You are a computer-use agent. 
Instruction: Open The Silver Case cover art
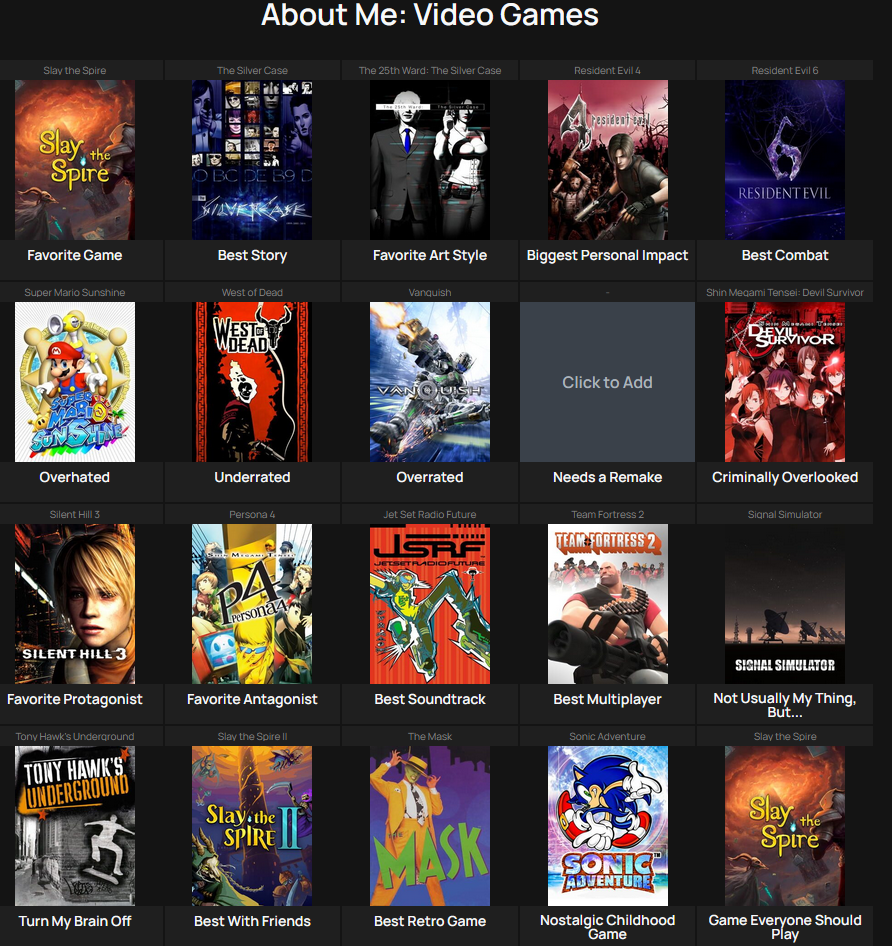(252, 160)
